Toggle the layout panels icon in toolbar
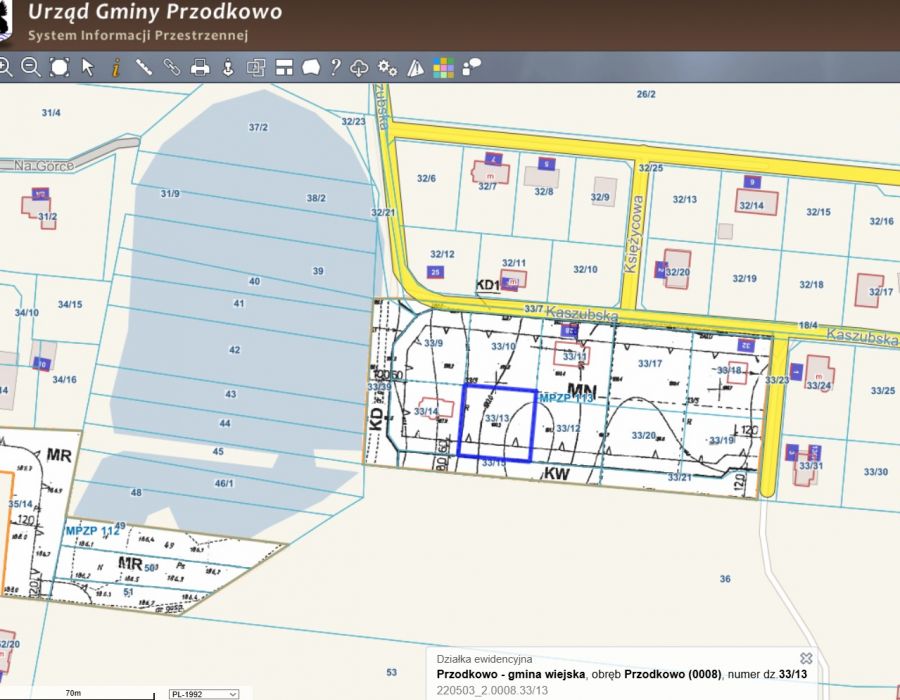Viewport: 900px width, 700px height. (x=284, y=67)
